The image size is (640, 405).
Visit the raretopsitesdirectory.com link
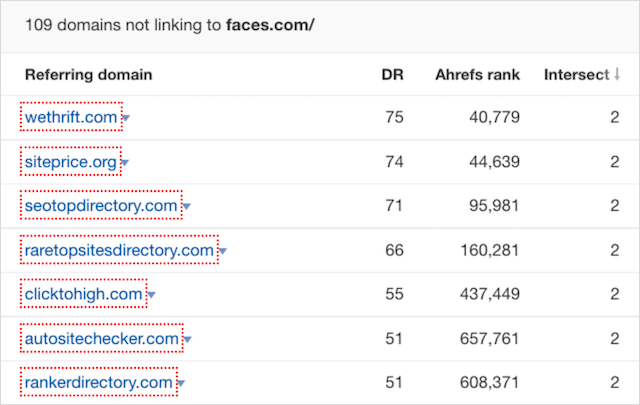pyautogui.click(x=119, y=250)
